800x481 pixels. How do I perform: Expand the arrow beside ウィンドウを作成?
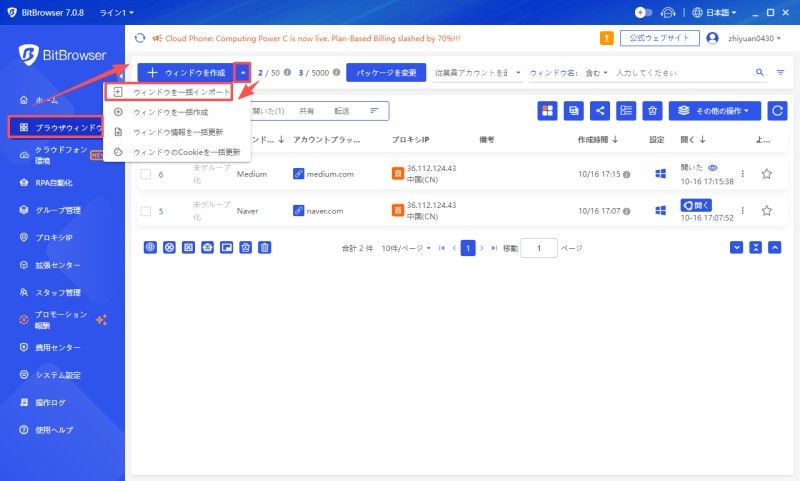[x=243, y=73]
